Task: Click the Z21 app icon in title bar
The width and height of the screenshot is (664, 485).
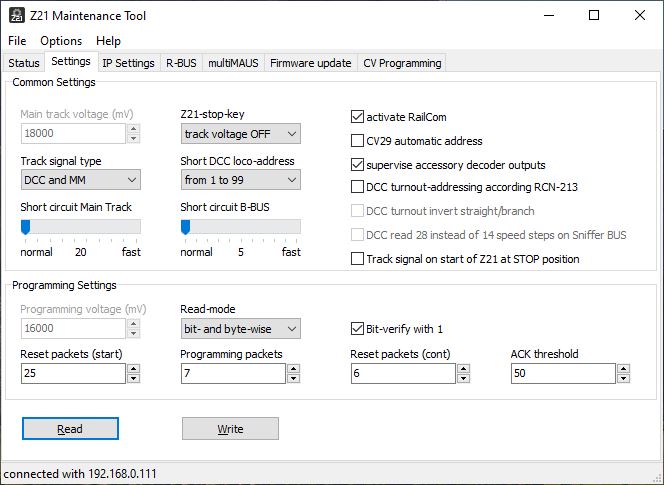Action: [16, 15]
